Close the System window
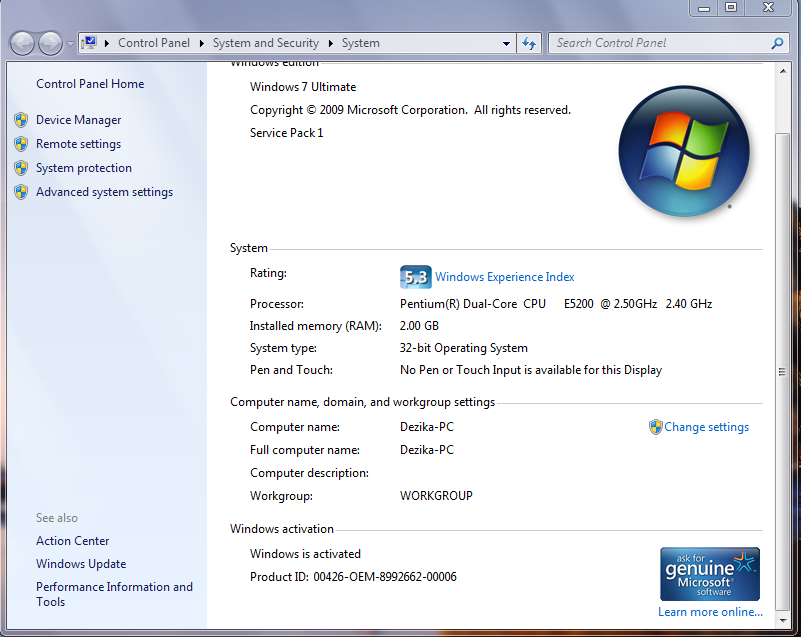Screen dimensions: 801x637 pos(768,8)
